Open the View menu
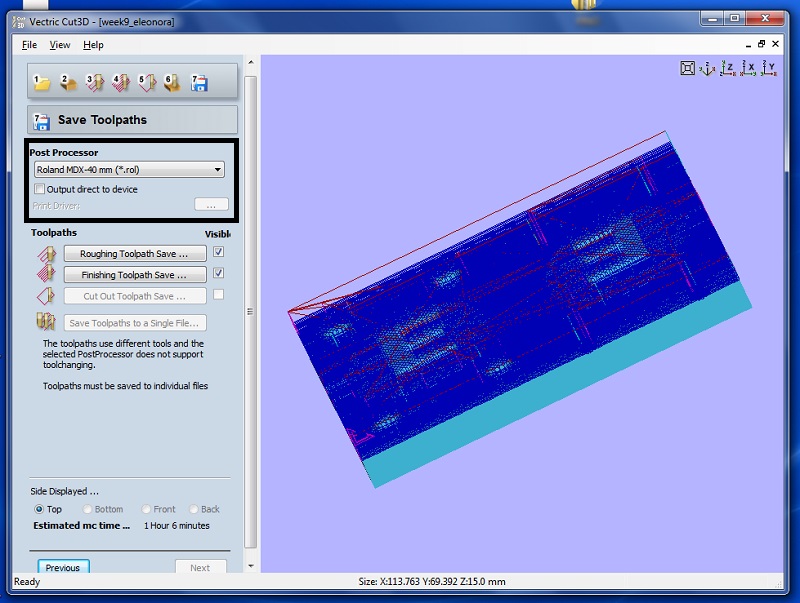 [60, 45]
